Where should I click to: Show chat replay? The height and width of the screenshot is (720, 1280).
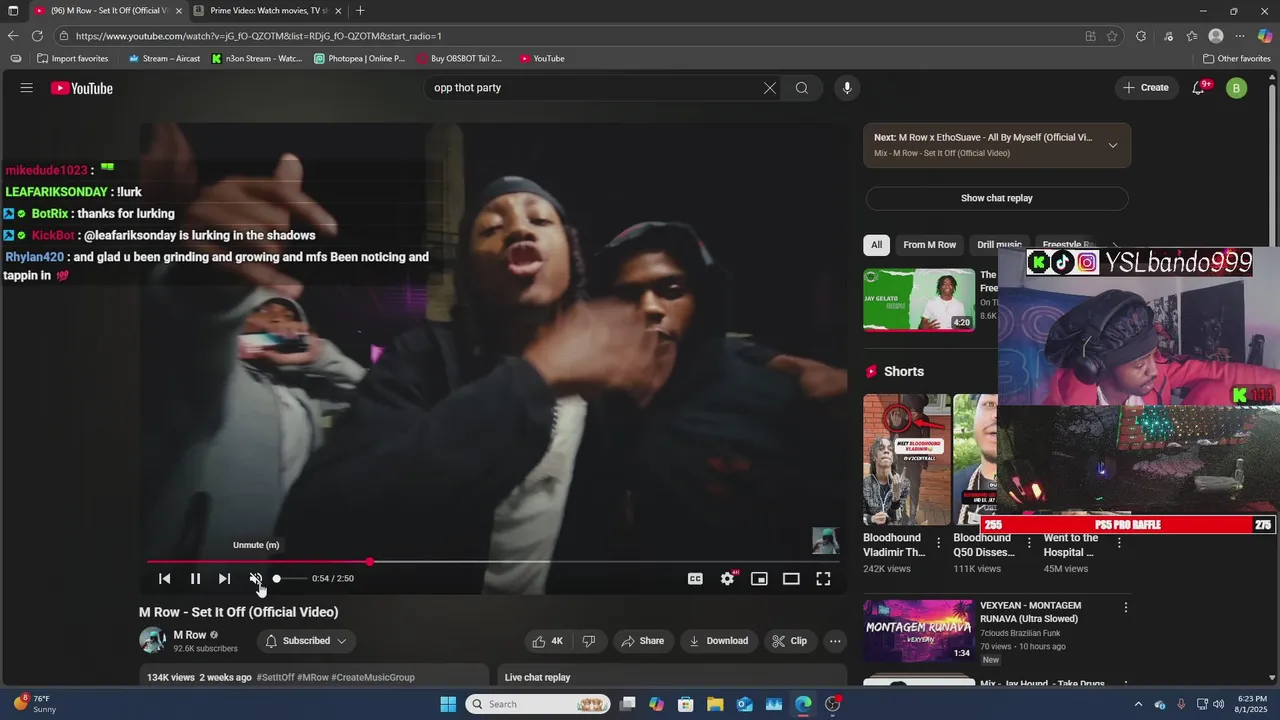(997, 198)
